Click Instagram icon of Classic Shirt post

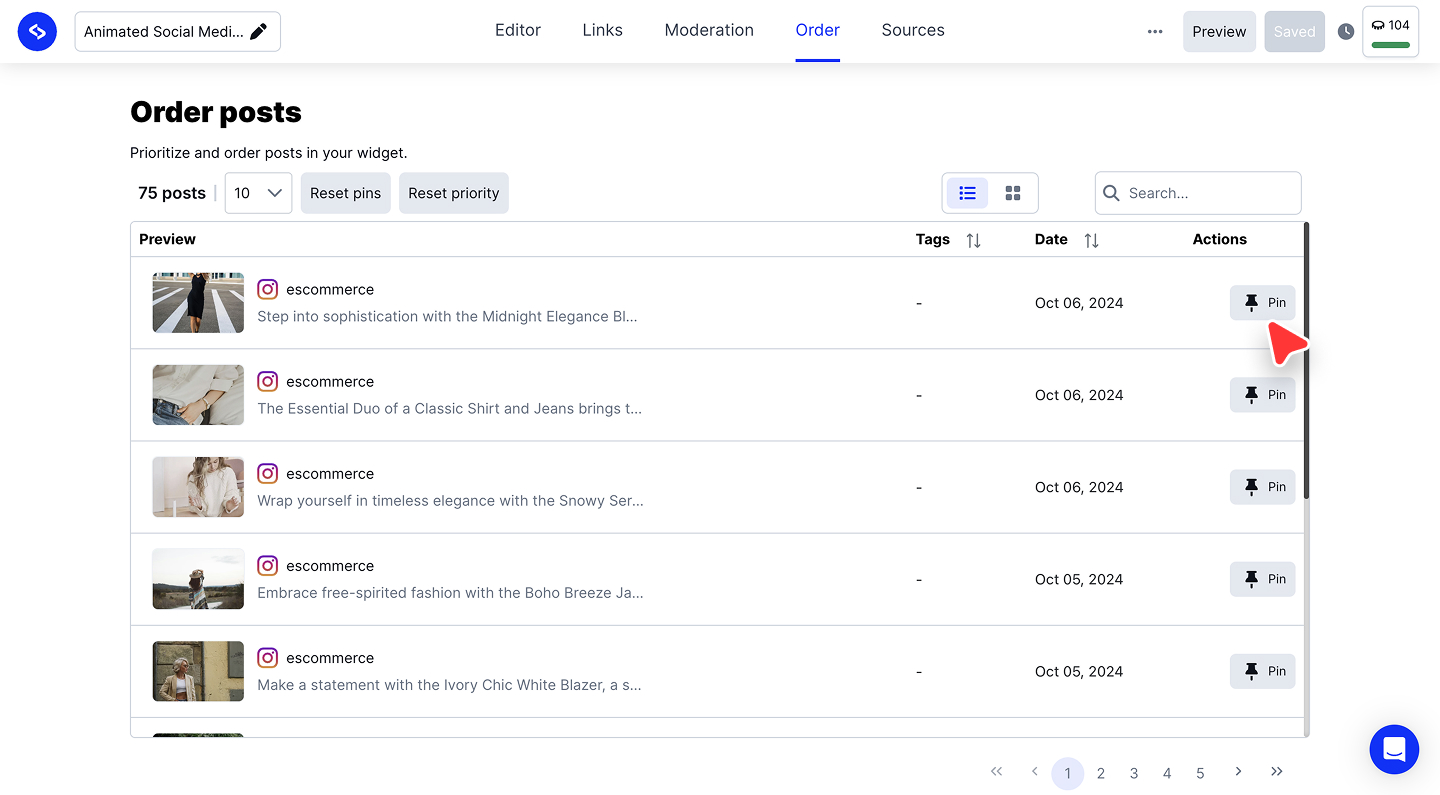(267, 381)
